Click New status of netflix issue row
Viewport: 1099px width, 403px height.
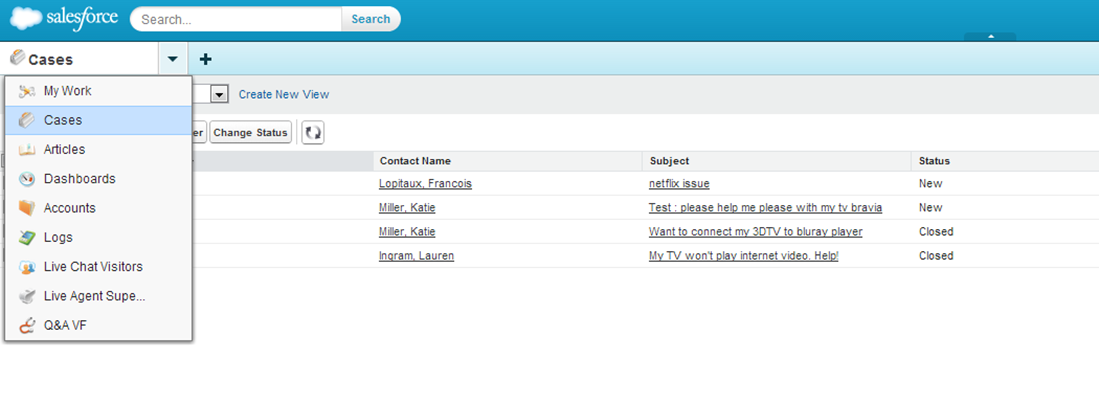[931, 184]
